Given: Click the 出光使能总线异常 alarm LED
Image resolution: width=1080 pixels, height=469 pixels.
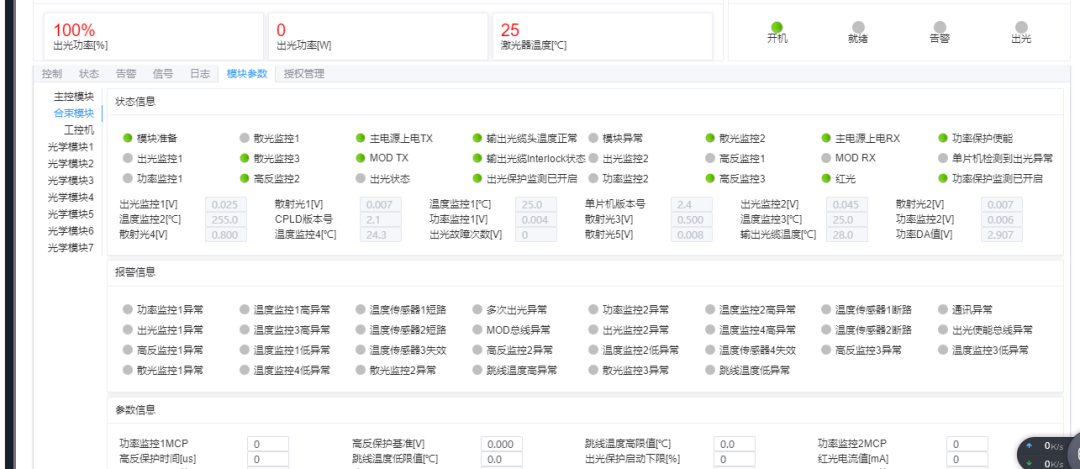Looking at the screenshot, I should pos(943,330).
